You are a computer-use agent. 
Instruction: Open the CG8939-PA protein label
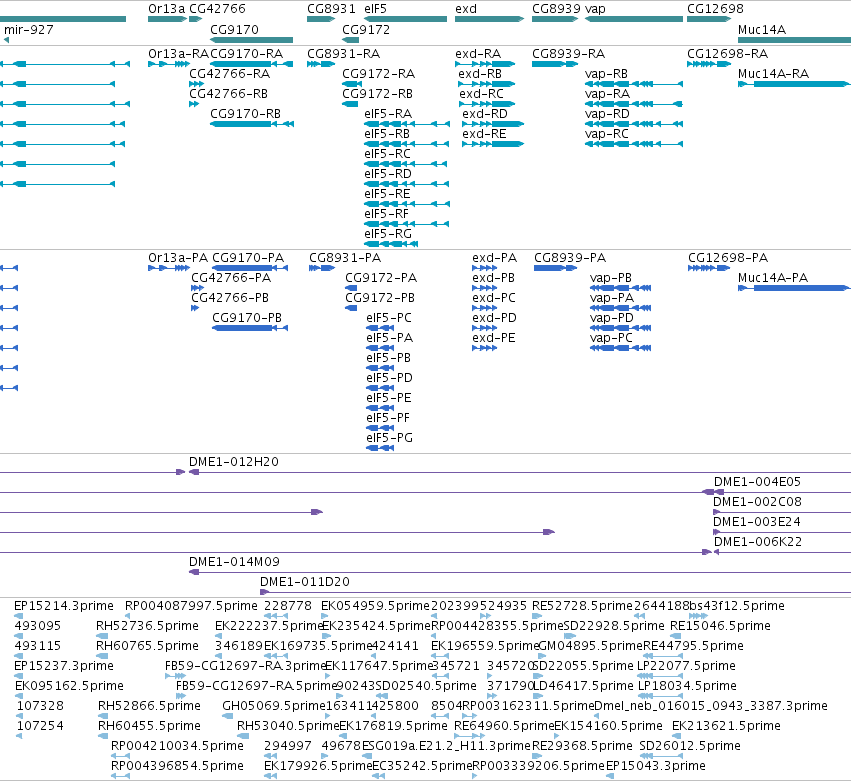(x=570, y=258)
